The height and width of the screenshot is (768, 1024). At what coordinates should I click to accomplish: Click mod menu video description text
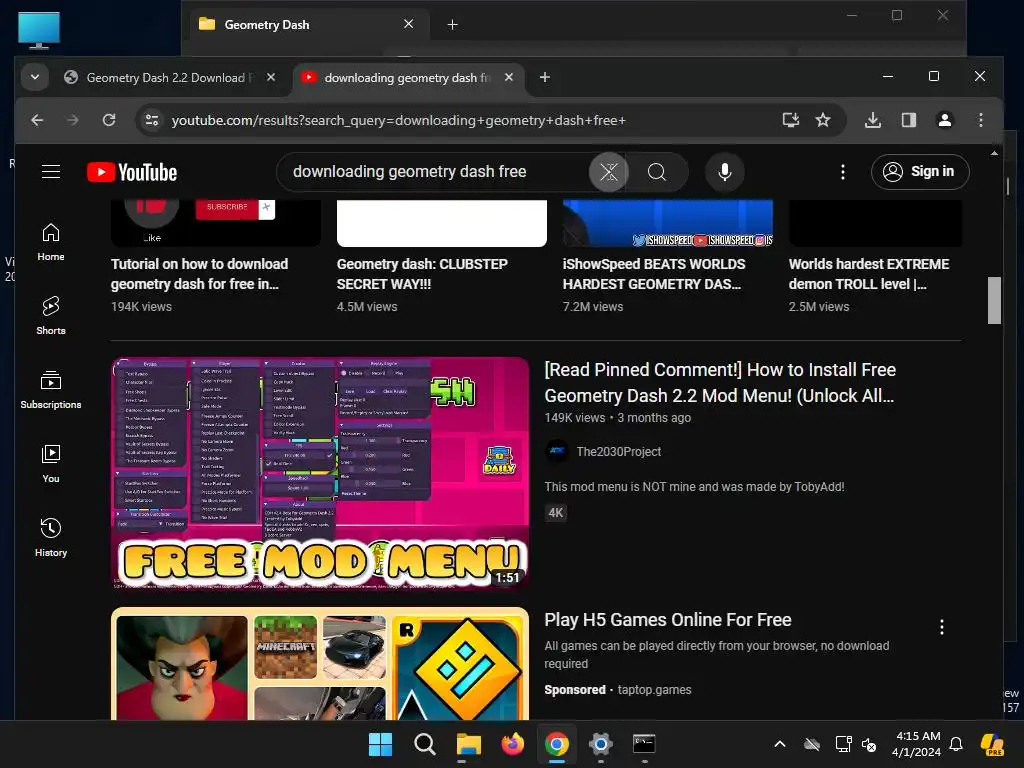click(694, 487)
